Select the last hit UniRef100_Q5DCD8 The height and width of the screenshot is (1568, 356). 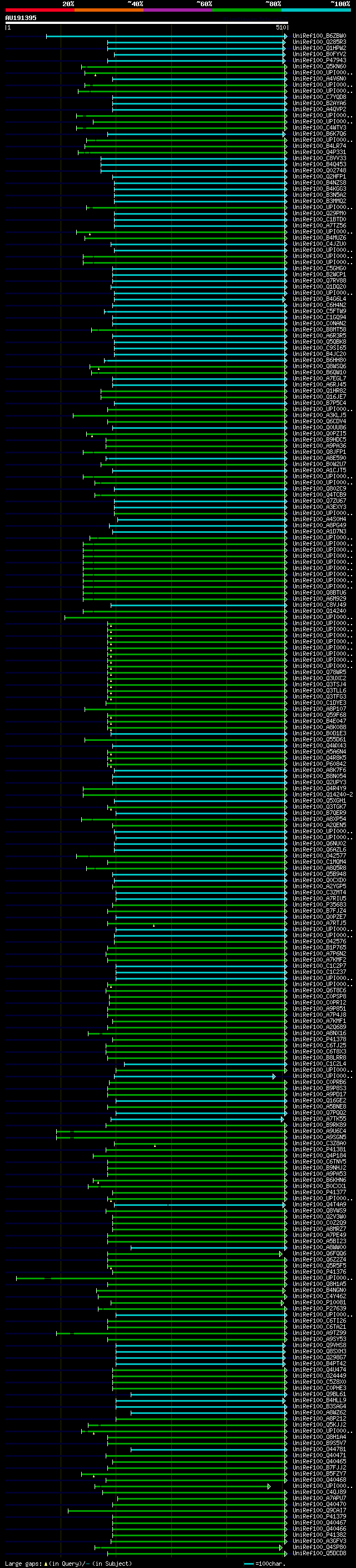click(319, 1553)
